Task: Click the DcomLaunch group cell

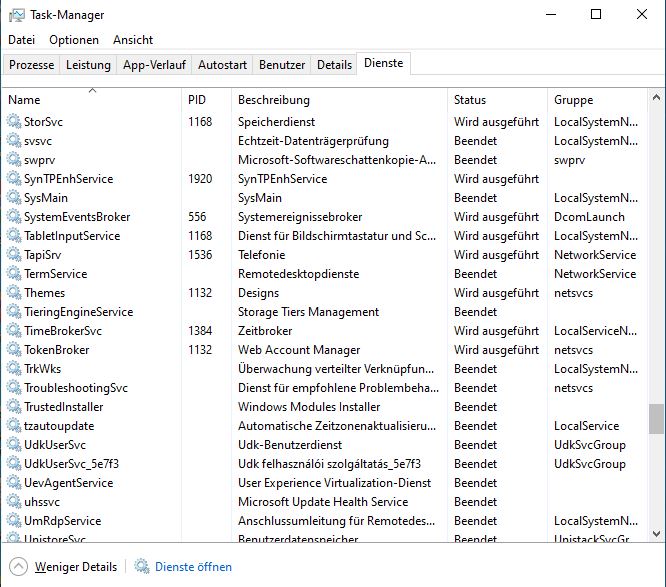Action: point(589,217)
